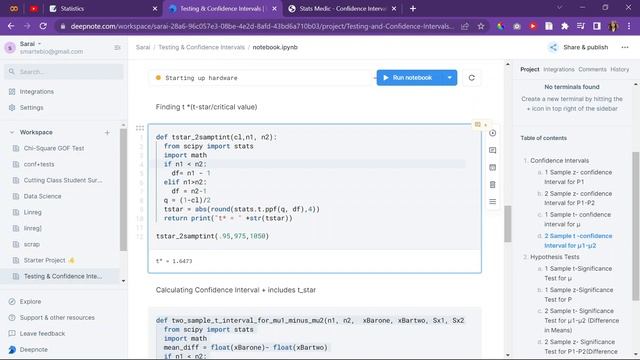Open the code cell's more-actions menu

click(493, 202)
